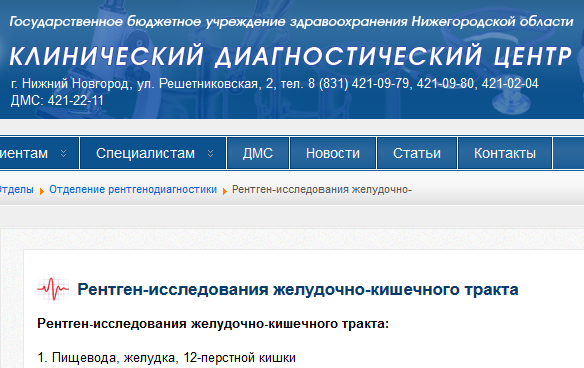Click the heading Рентген-исследования желудочно-кишечного тракта
The height and width of the screenshot is (368, 584).
(298, 289)
